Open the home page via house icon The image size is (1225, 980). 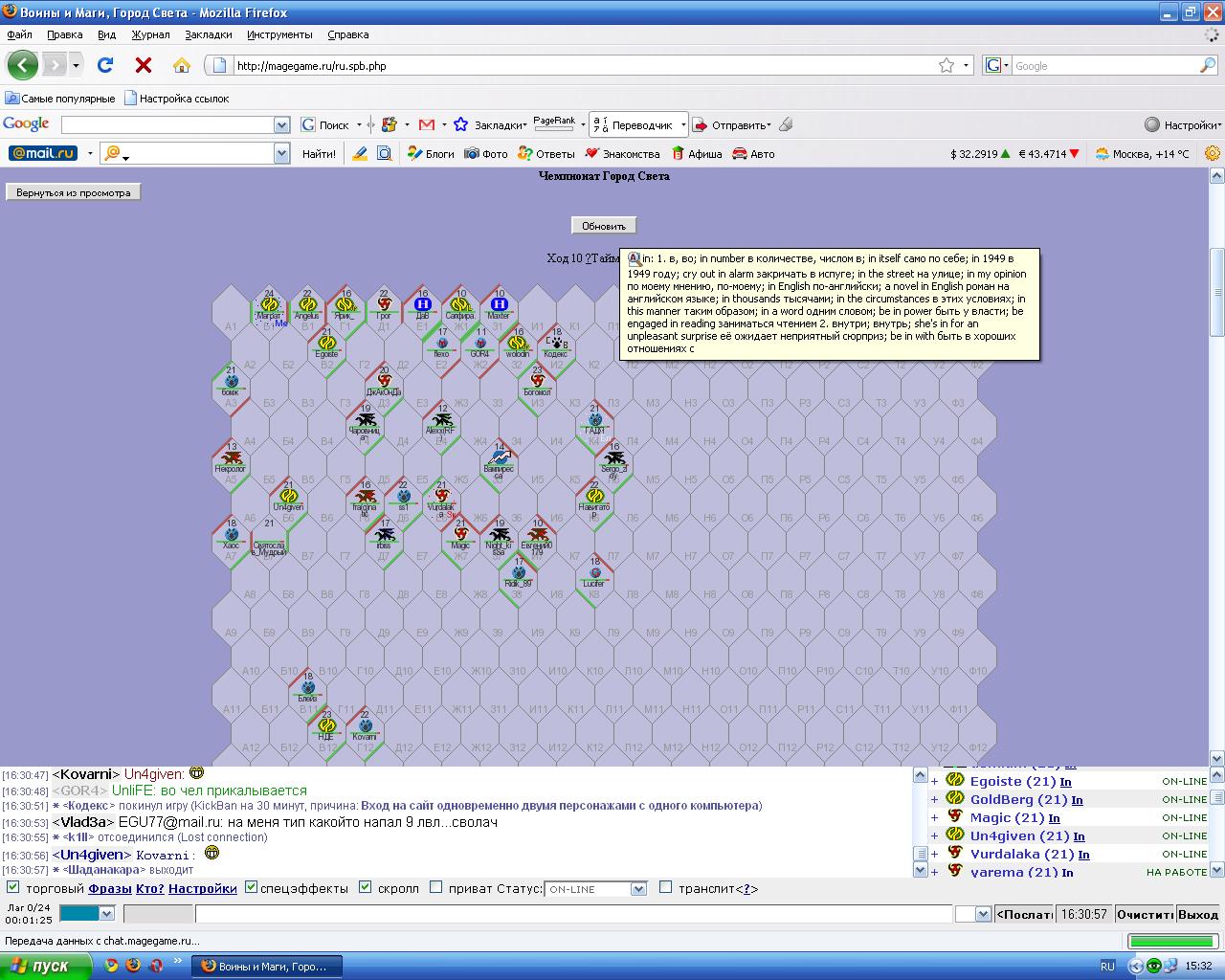182,65
